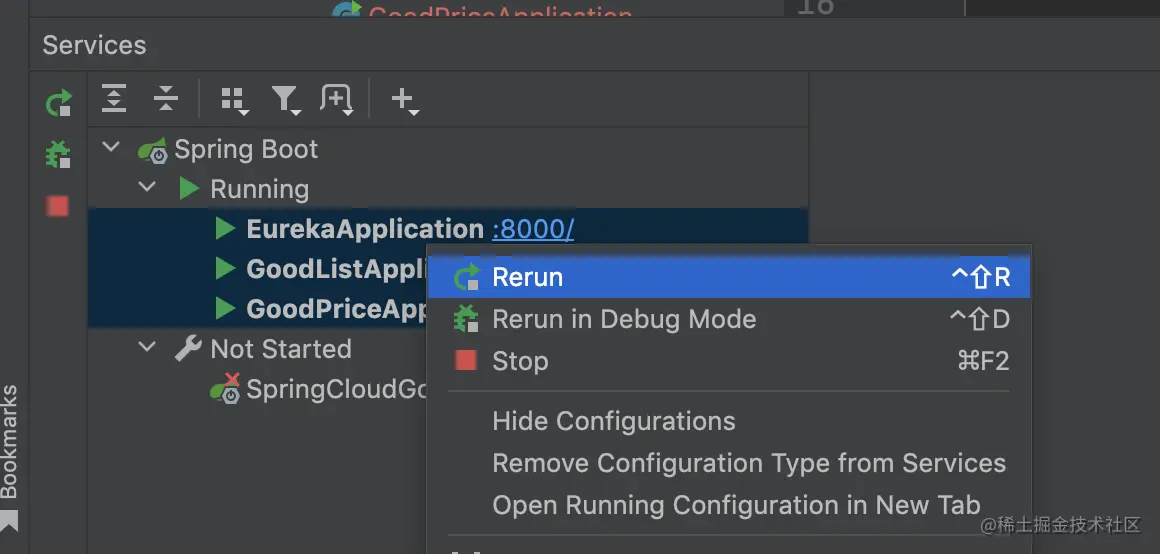Collapse the Spring Boot tree node
This screenshot has height=554, width=1160.
click(x=111, y=149)
